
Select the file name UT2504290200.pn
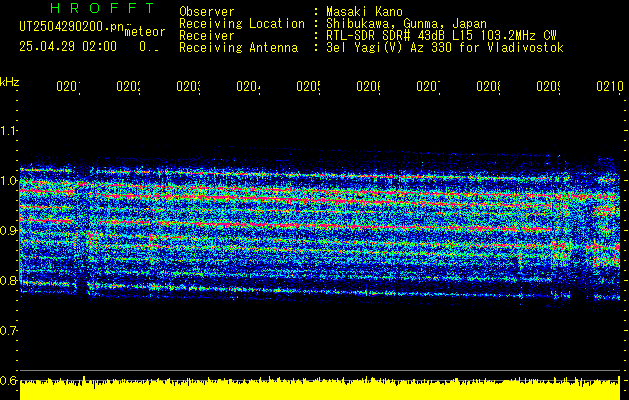[x=72, y=26]
